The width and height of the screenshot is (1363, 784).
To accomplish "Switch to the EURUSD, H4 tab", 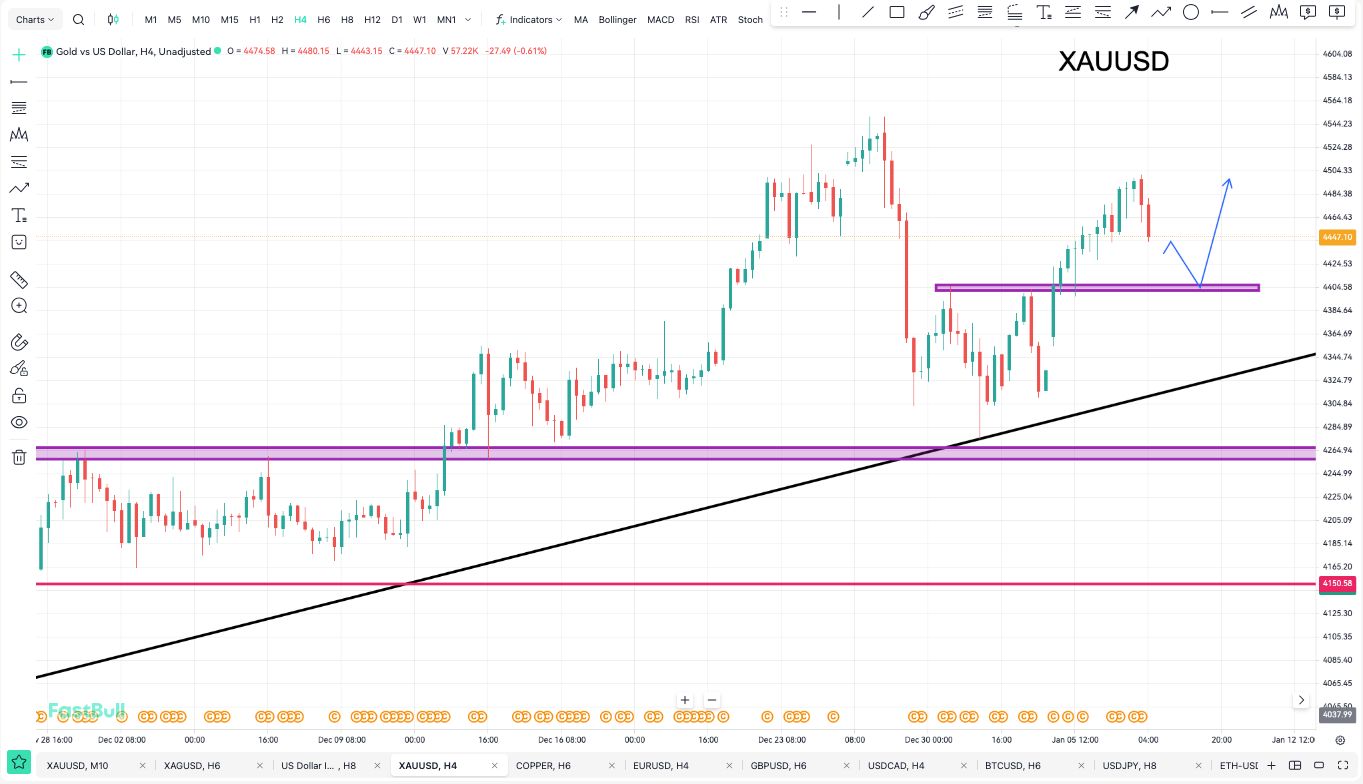I will tap(661, 765).
